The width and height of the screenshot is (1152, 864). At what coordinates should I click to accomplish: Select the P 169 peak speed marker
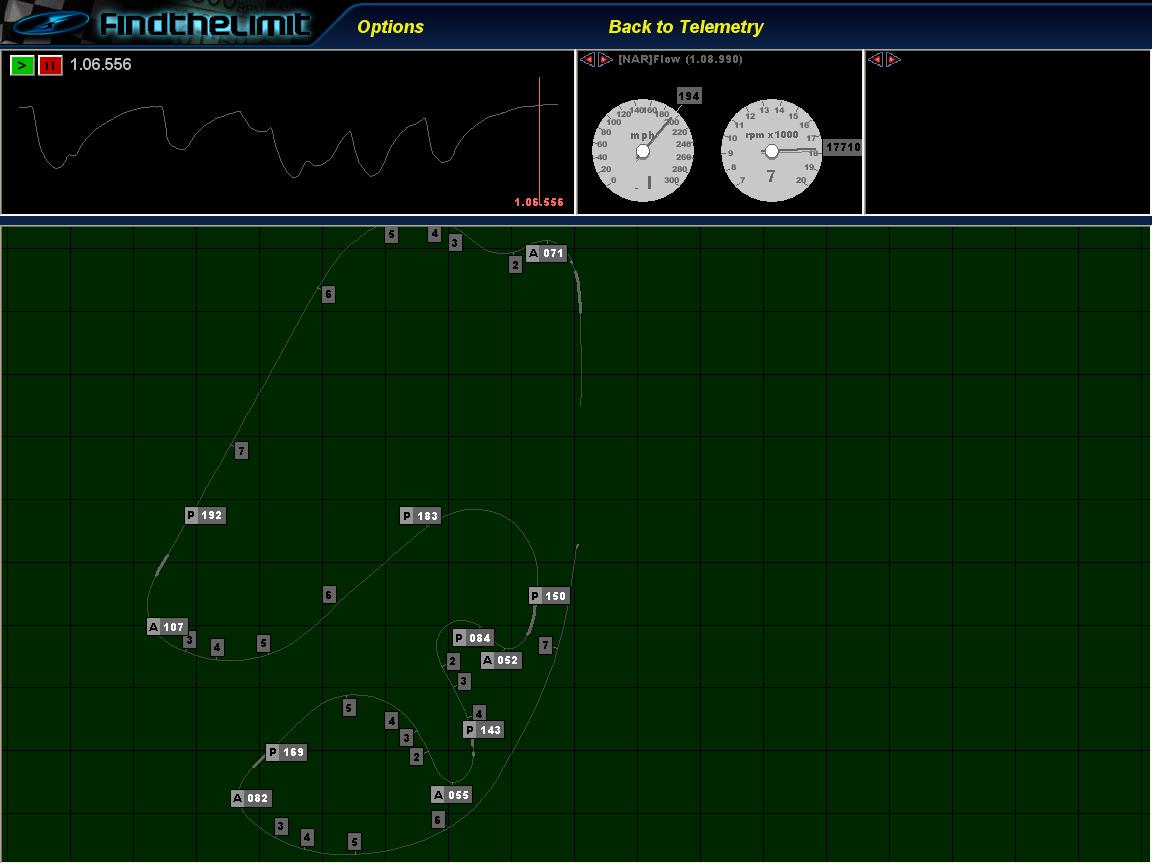point(286,752)
